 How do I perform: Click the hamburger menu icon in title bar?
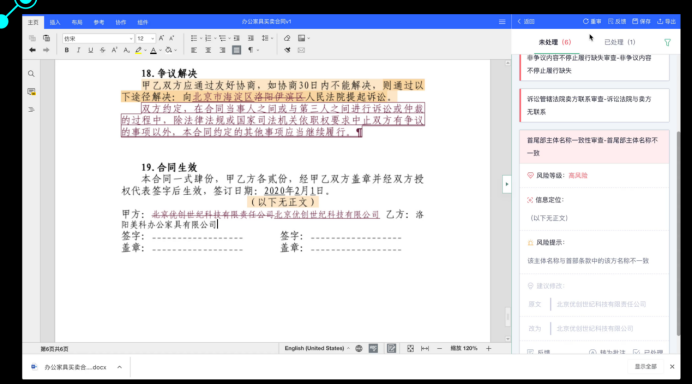coord(502,21)
